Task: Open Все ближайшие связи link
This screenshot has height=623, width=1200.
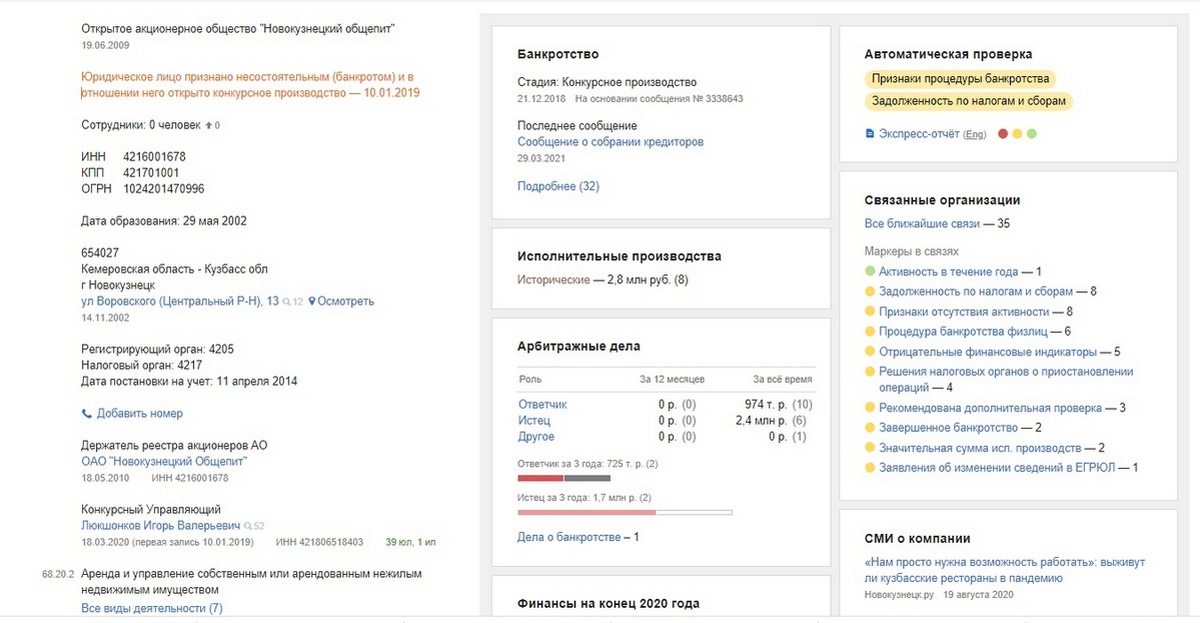Action: coord(921,224)
